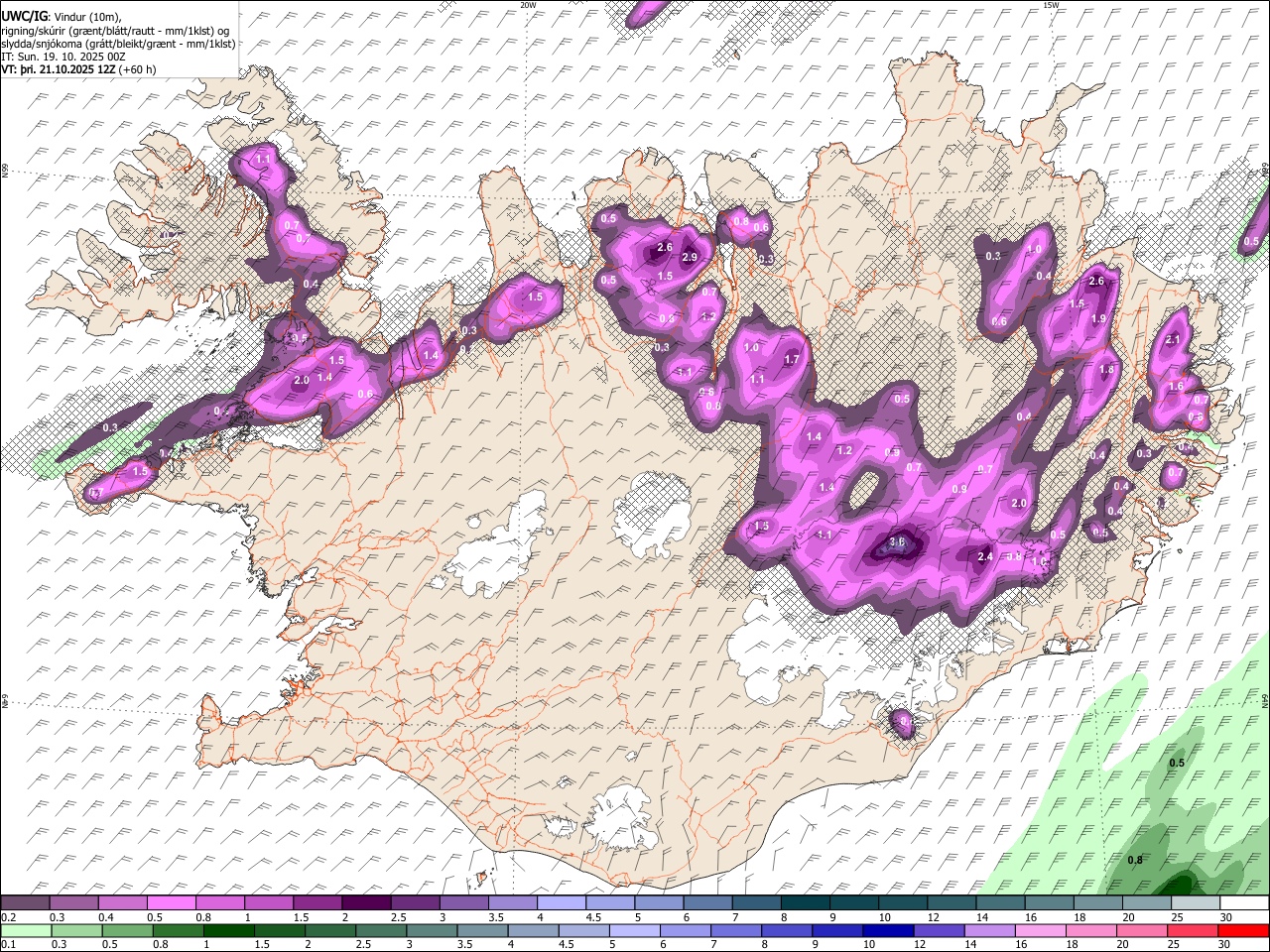Click the black '0.5' rain value offshore southeast
The height and width of the screenshot is (952, 1270).
coord(1177,763)
